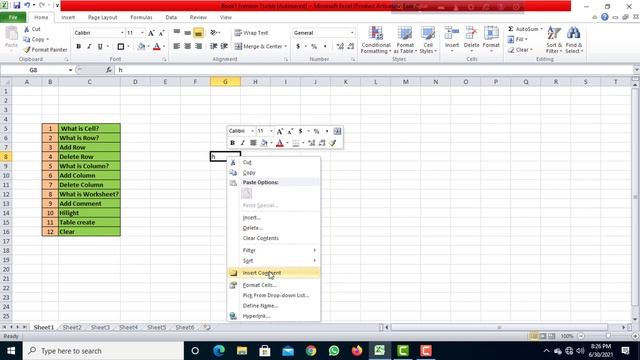Click the Delete cells icon in ribbon
Screen dimensions: 640x360
click(471, 33)
